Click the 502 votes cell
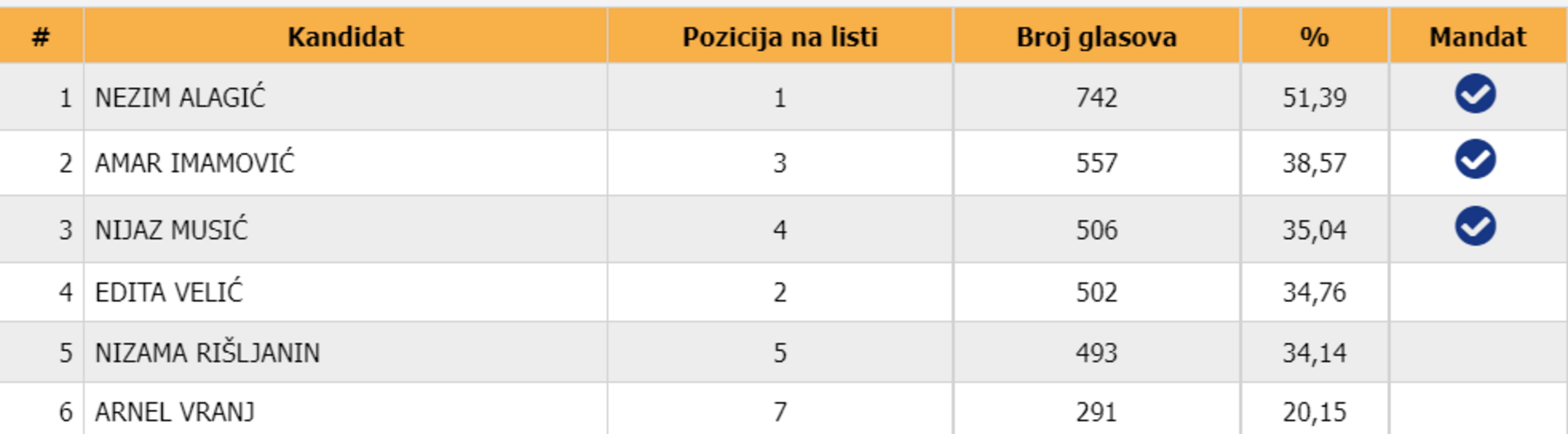This screenshot has width=1568, height=434. (x=1096, y=292)
